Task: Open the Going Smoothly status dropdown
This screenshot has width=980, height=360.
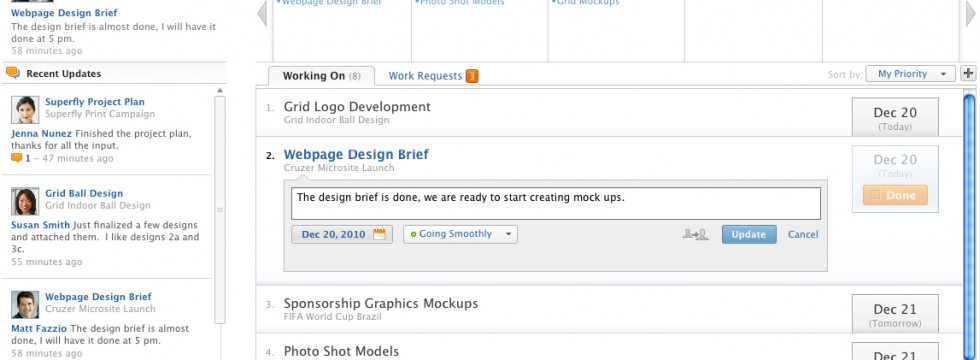Action: [x=460, y=234]
